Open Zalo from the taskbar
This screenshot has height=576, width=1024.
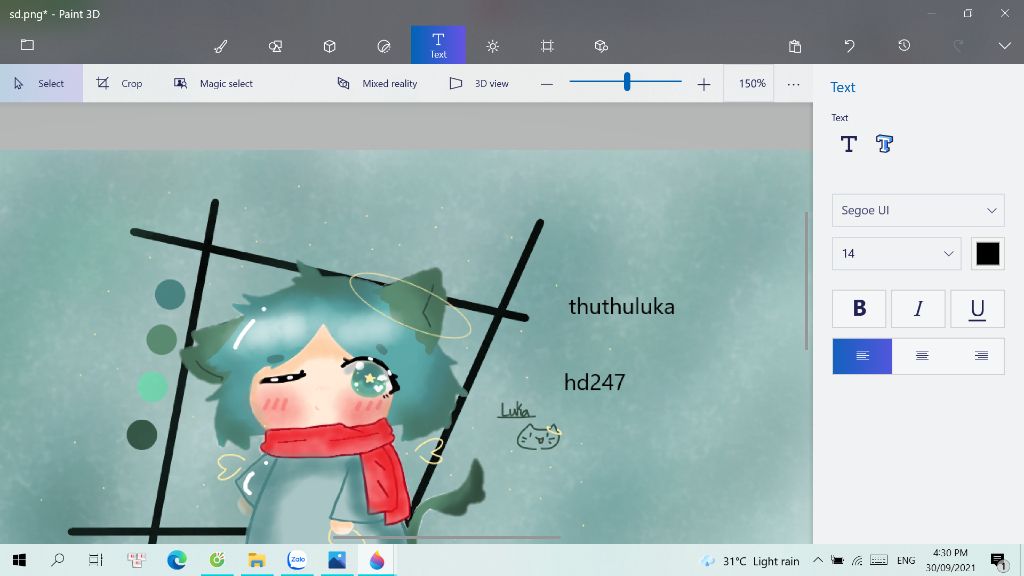297,560
